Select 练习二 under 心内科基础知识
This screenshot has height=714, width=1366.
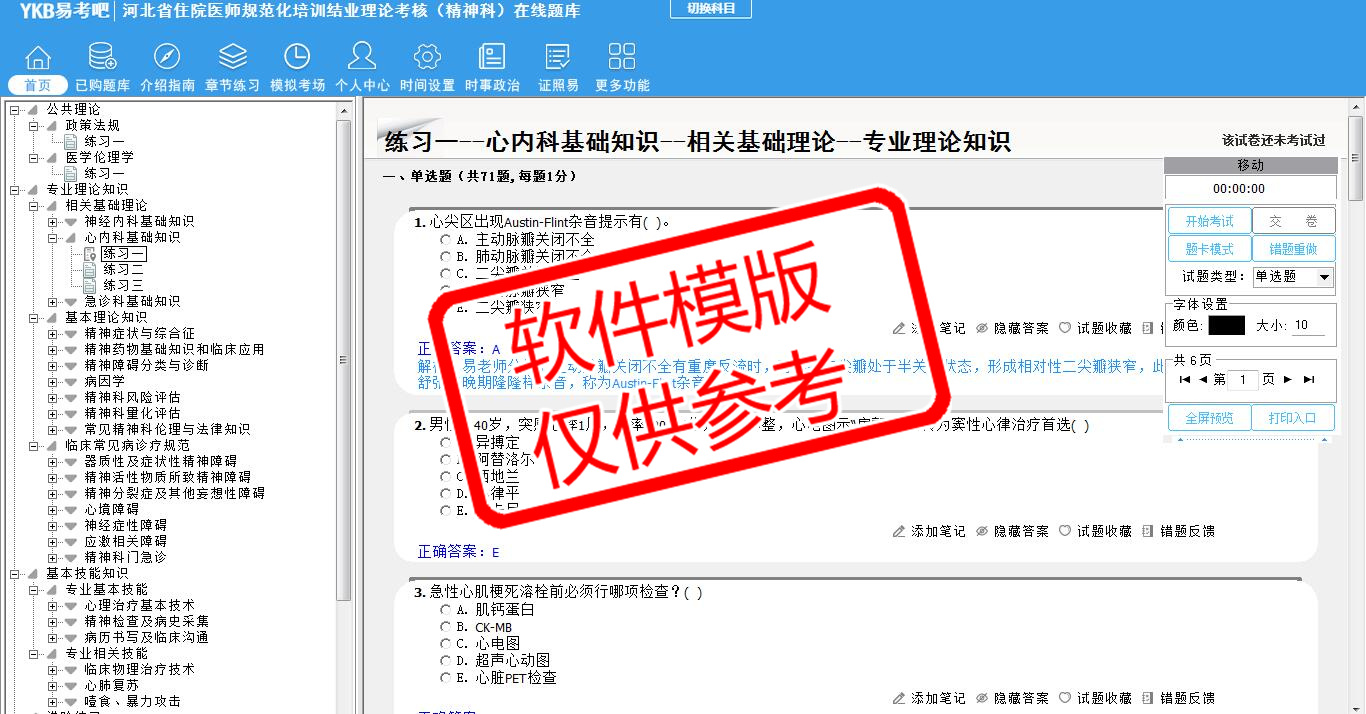point(123,269)
